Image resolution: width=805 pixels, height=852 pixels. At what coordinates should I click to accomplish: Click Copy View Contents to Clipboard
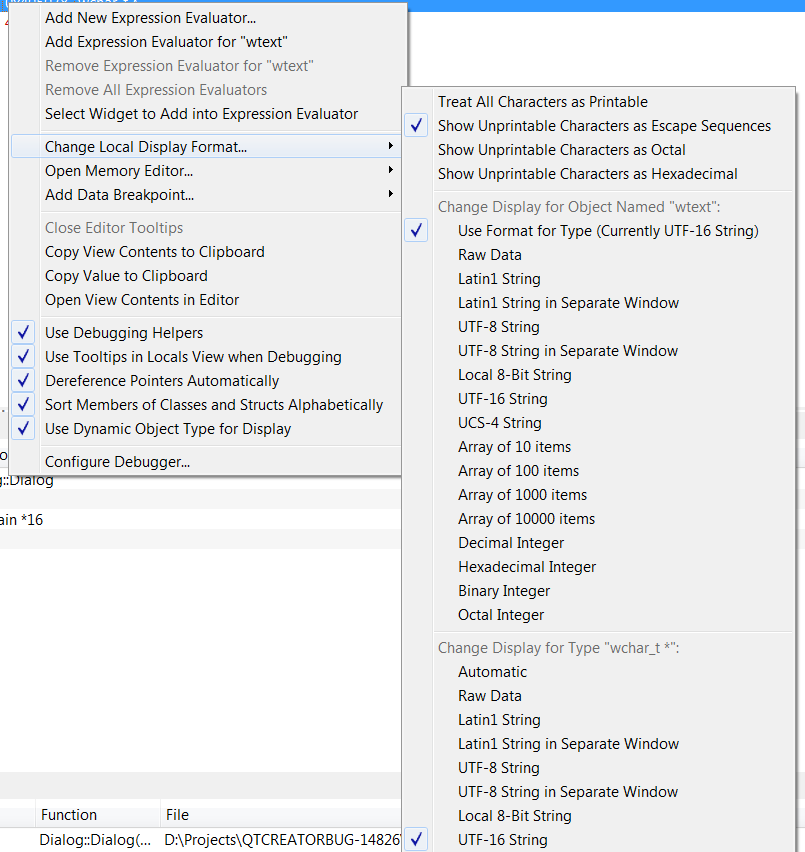[x=154, y=252]
